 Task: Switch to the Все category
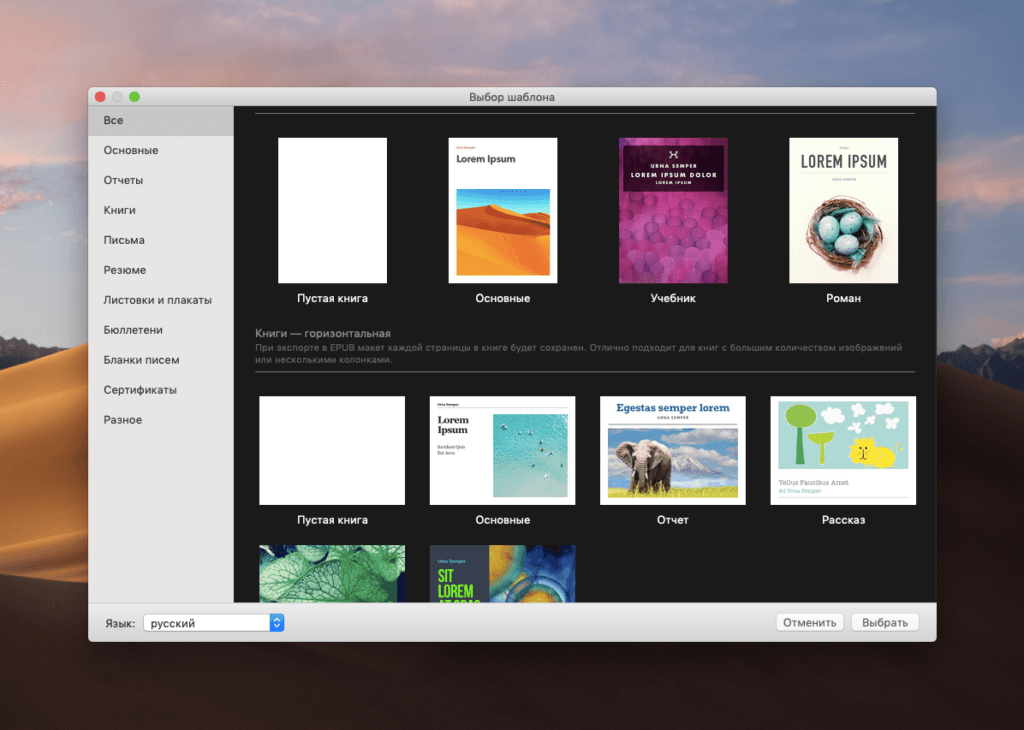tap(114, 120)
